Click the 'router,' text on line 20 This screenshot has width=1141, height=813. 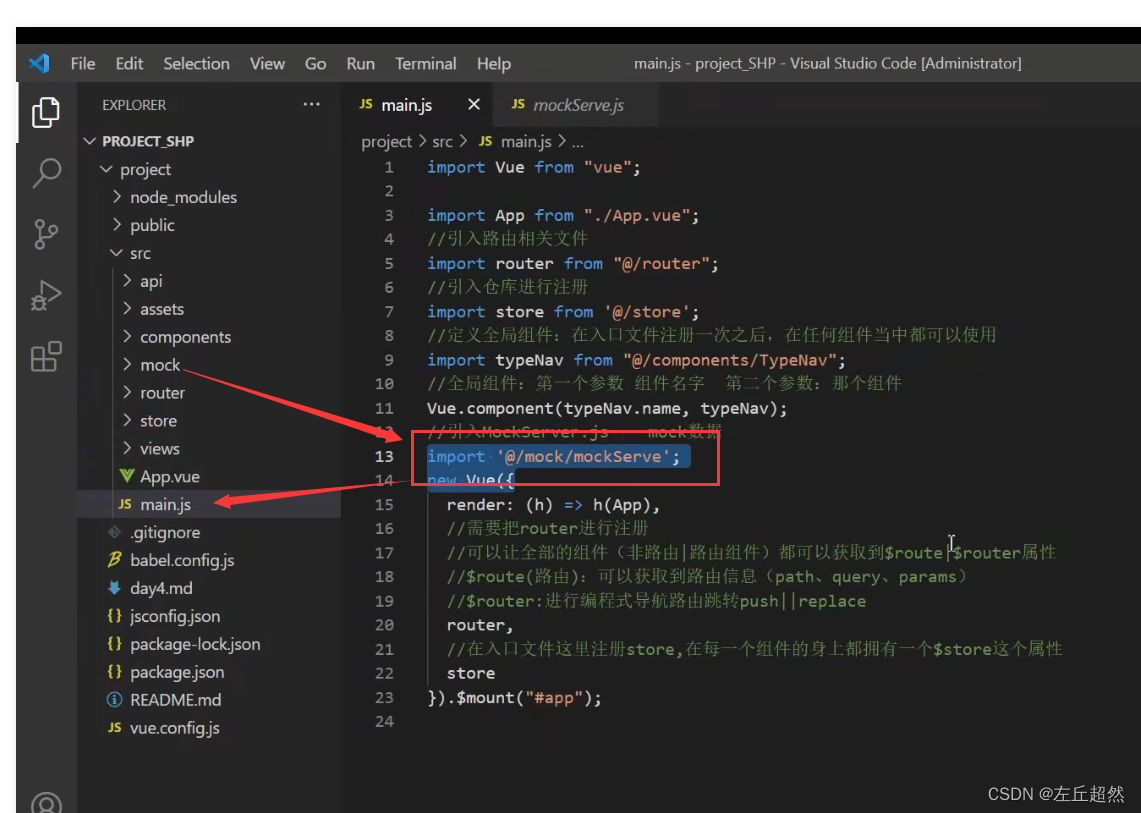(480, 625)
